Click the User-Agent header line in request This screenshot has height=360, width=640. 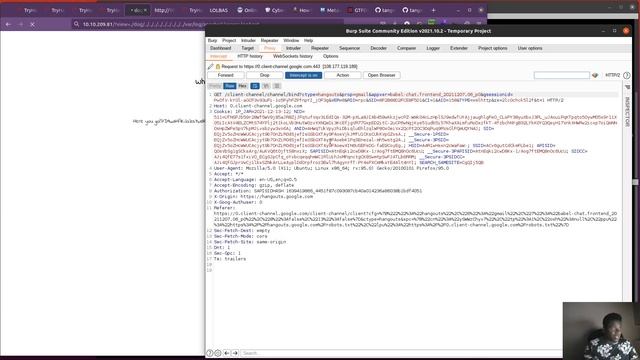tap(331, 168)
